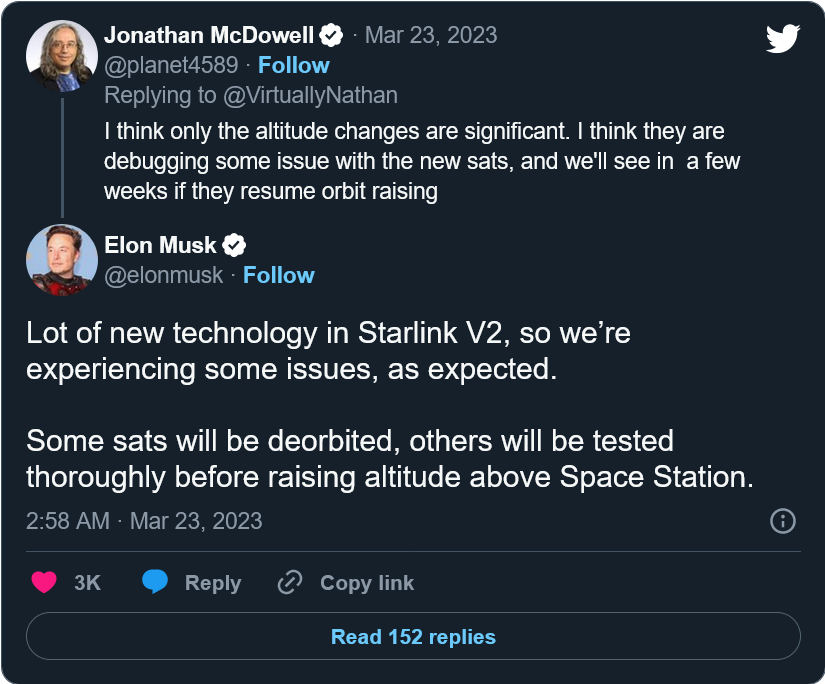
Task: Click the Mar 23, 2023 header date
Action: point(431,36)
